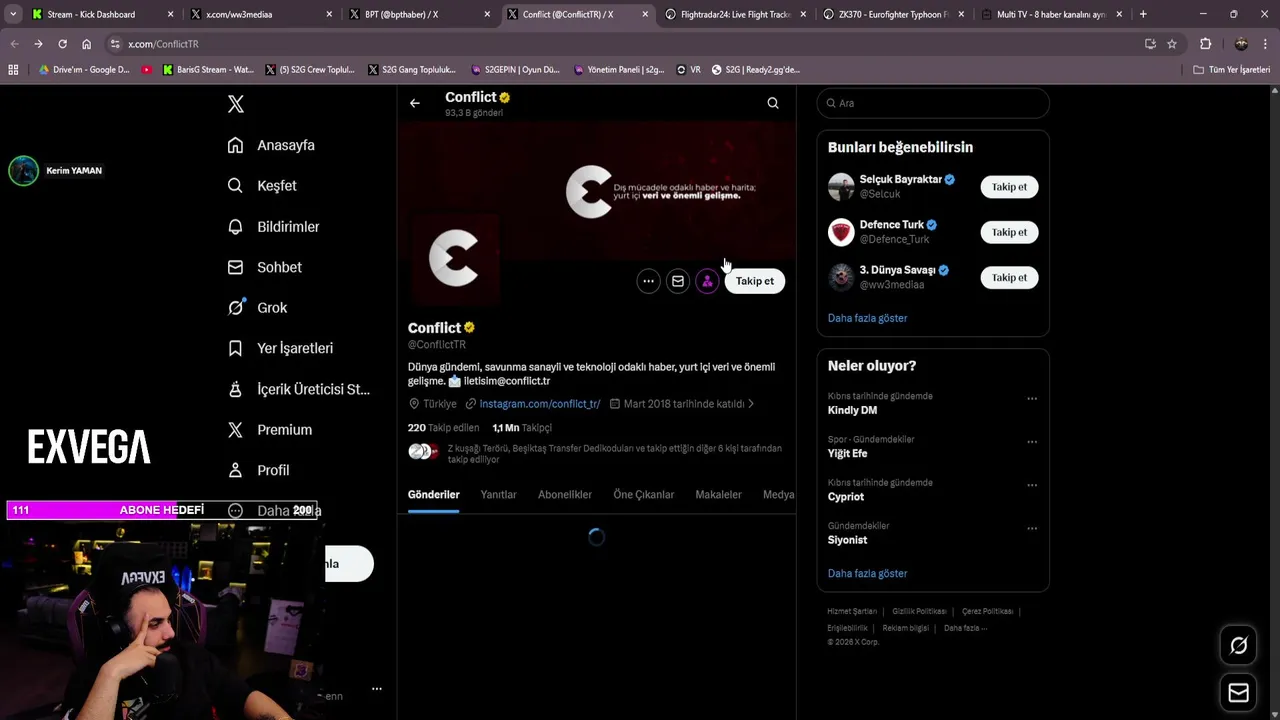Screen dimensions: 1280x720
Task: Open the followed-by accounts text line
Action: click(x=614, y=454)
